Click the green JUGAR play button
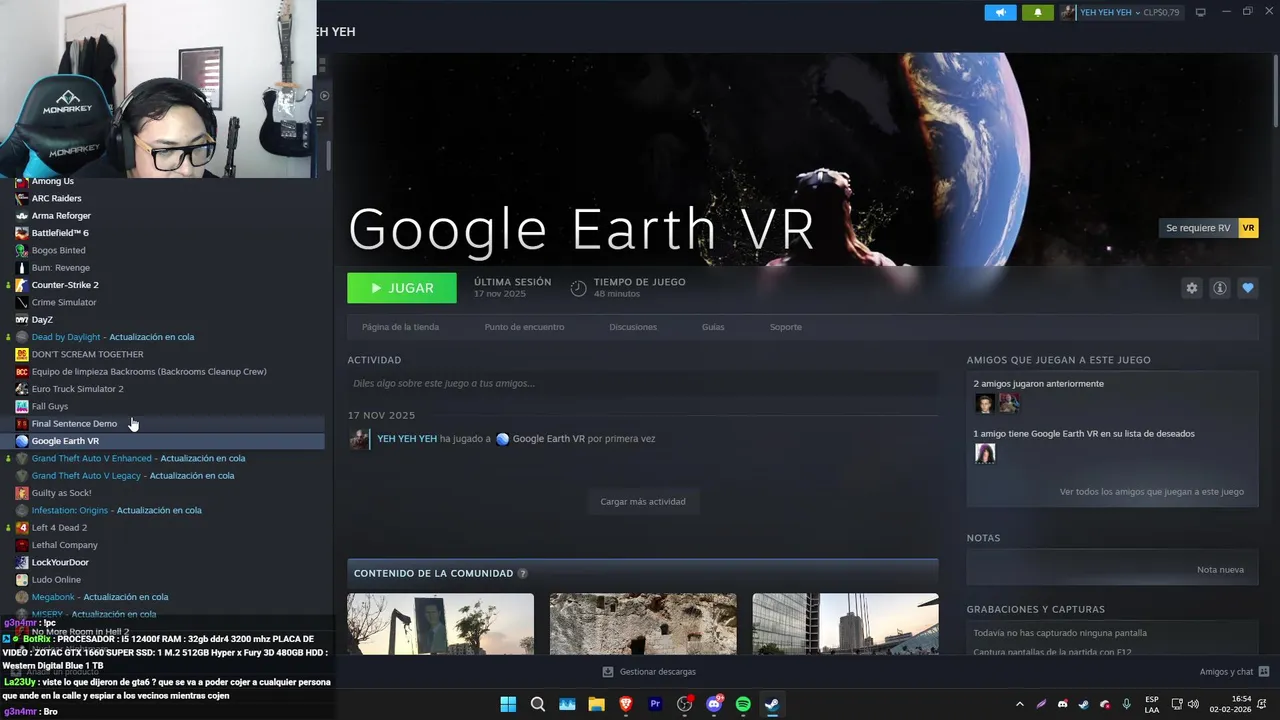The image size is (1280, 720). [402, 288]
